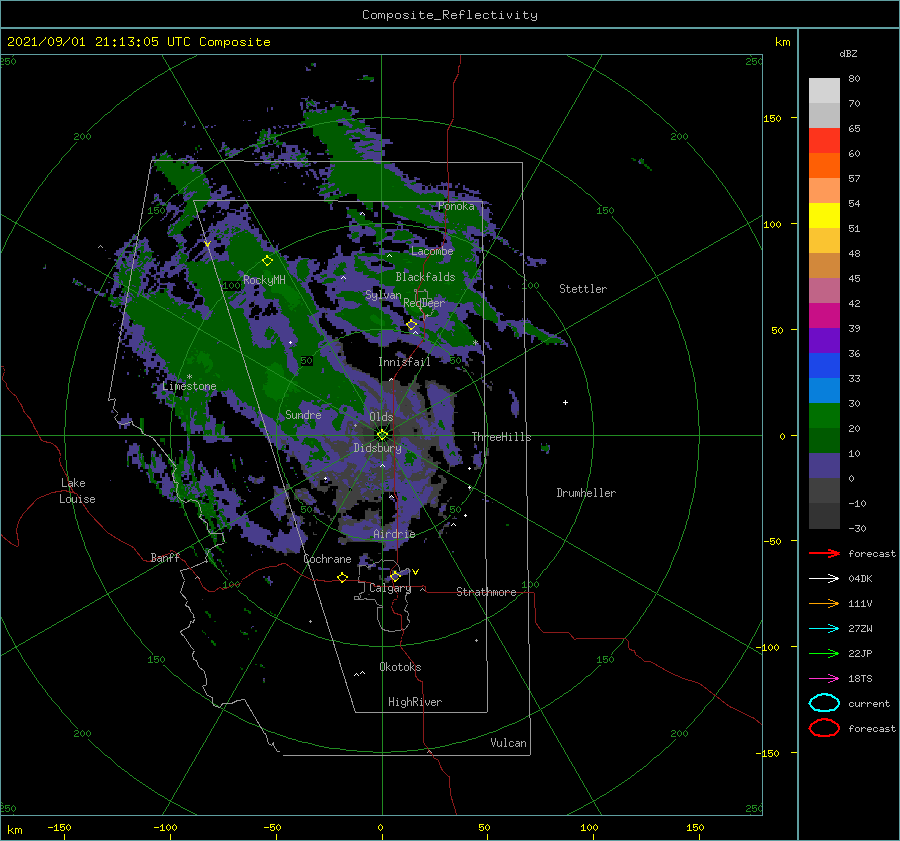
Task: Click the RockyMH map label
Action: pos(264,280)
